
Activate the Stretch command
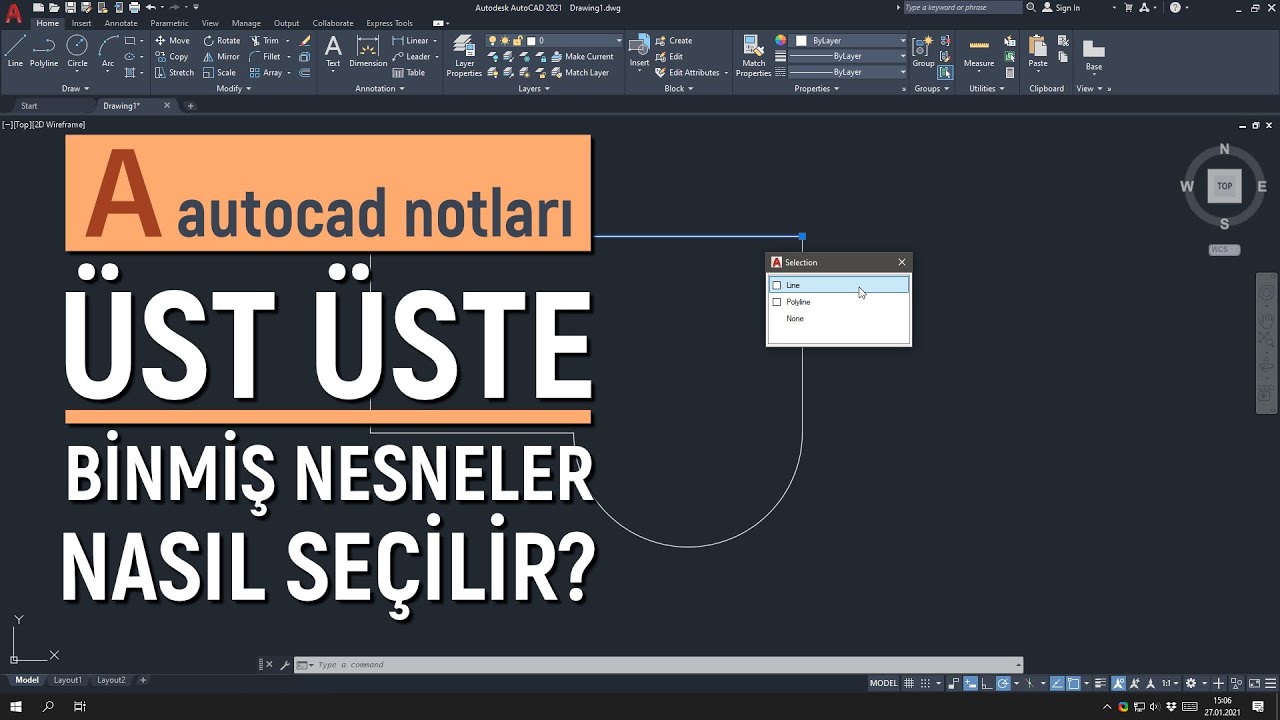pyautogui.click(x=174, y=73)
